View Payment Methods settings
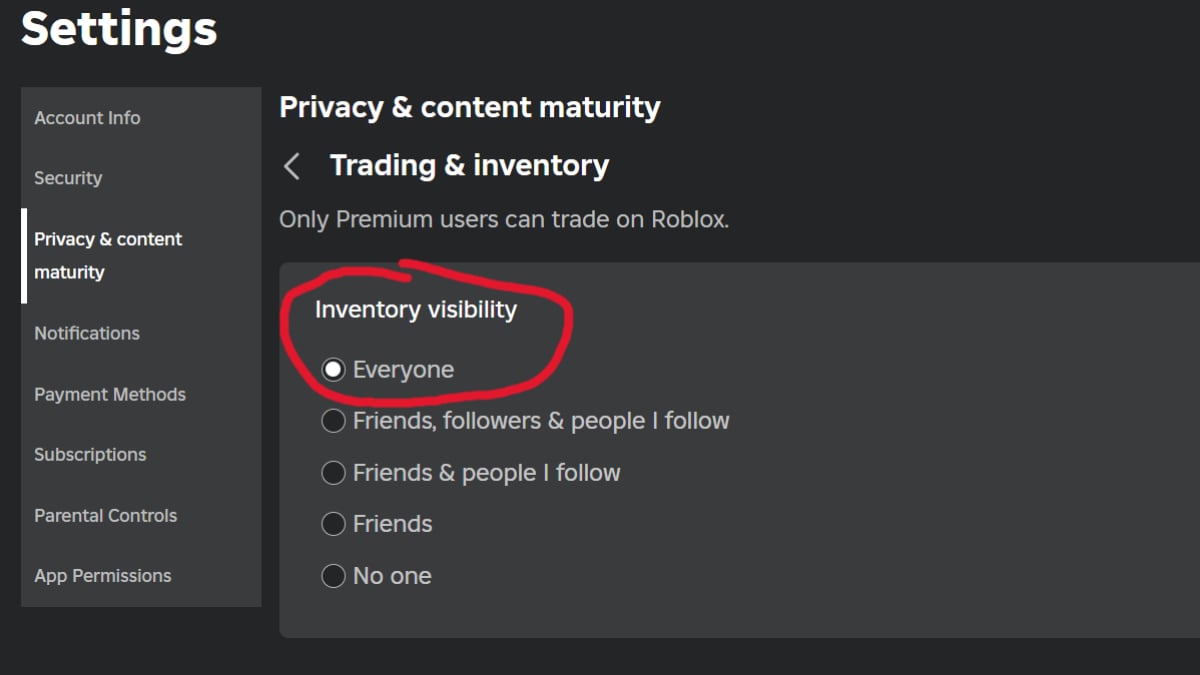The height and width of the screenshot is (675, 1200). click(x=110, y=394)
